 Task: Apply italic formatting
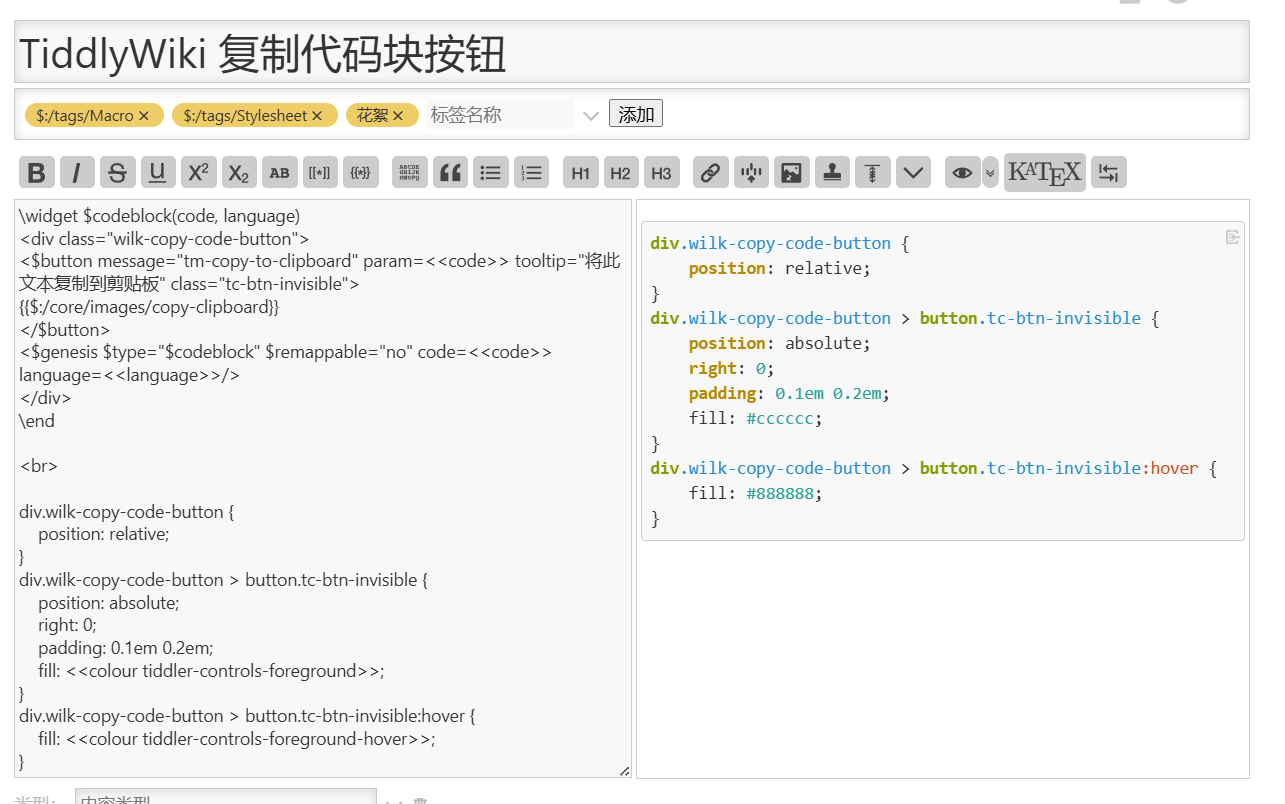coord(77,172)
